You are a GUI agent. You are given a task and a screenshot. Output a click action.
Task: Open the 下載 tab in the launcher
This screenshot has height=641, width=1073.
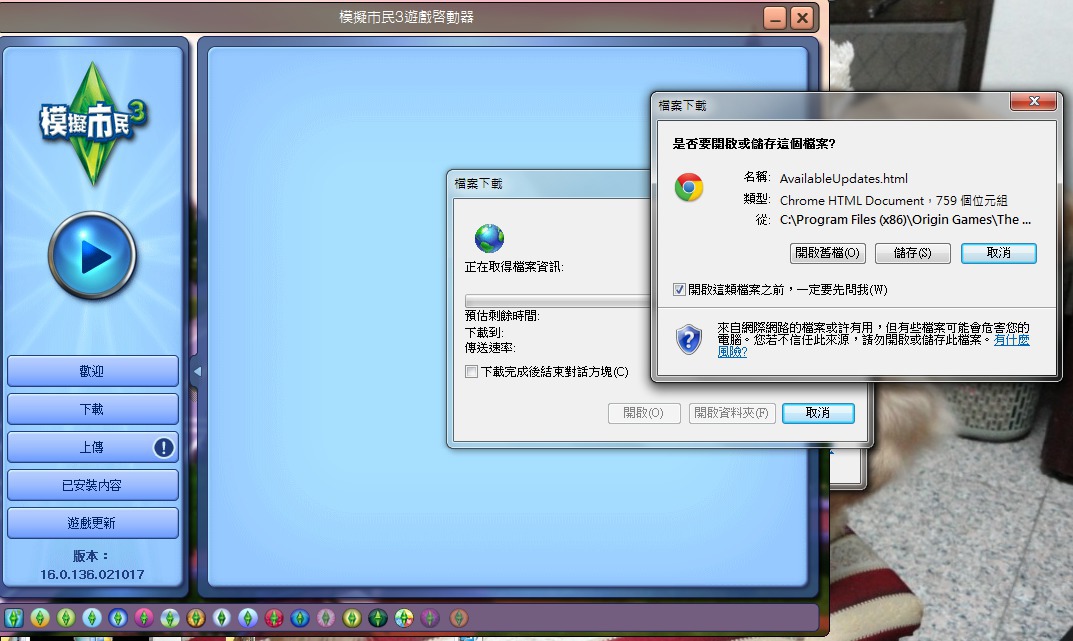click(92, 409)
